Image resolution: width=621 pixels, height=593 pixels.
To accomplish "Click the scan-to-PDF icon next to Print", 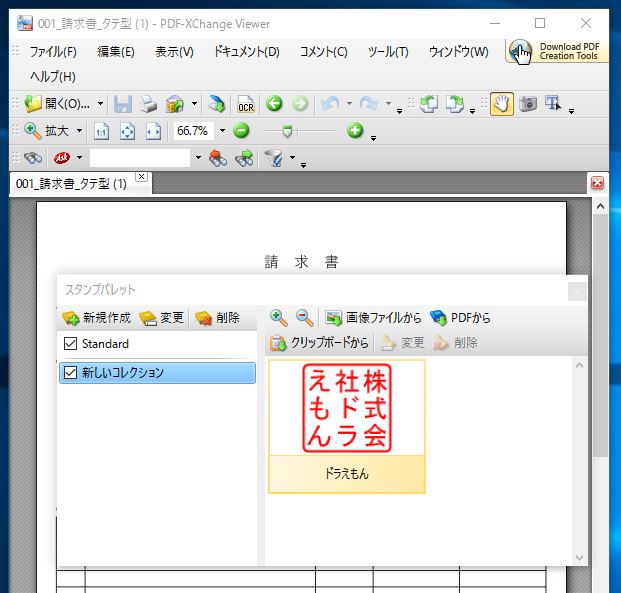I will [x=175, y=105].
